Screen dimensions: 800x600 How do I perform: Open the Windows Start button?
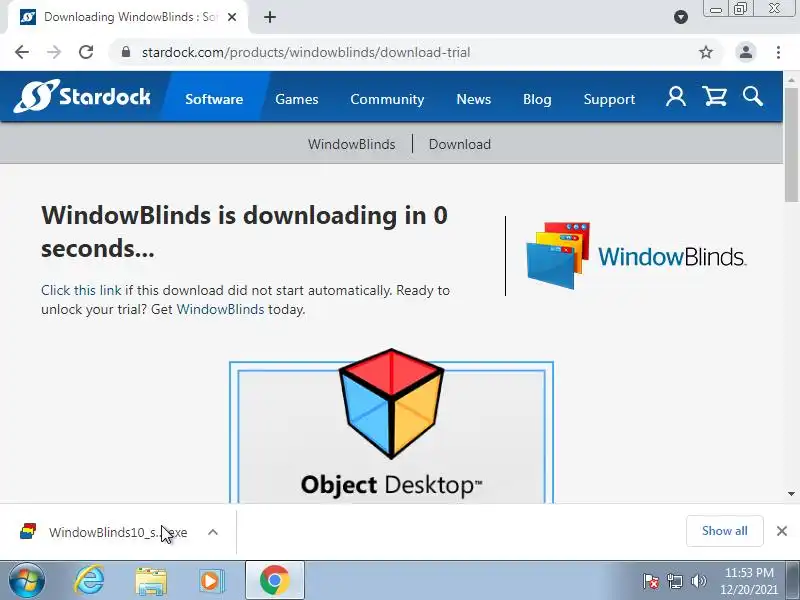coord(27,581)
